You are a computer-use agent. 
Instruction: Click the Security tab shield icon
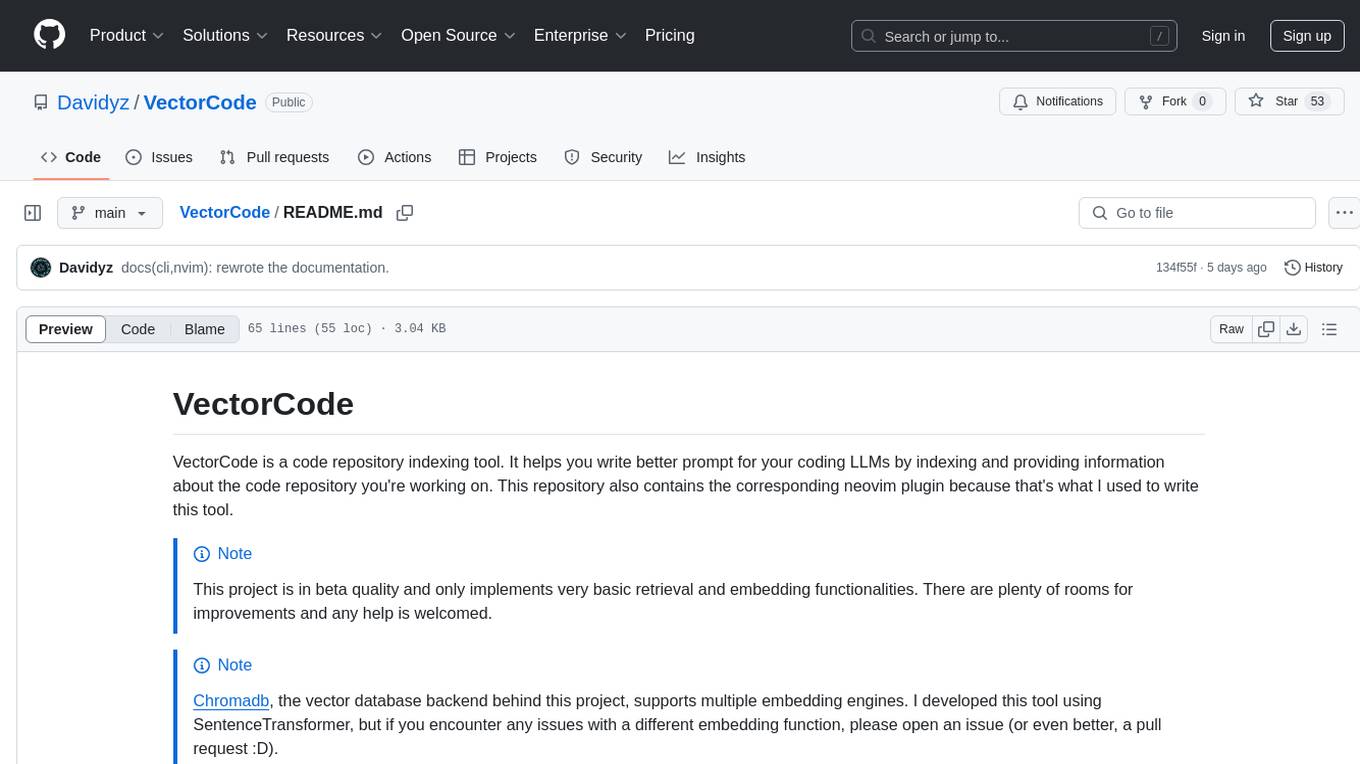coord(572,157)
